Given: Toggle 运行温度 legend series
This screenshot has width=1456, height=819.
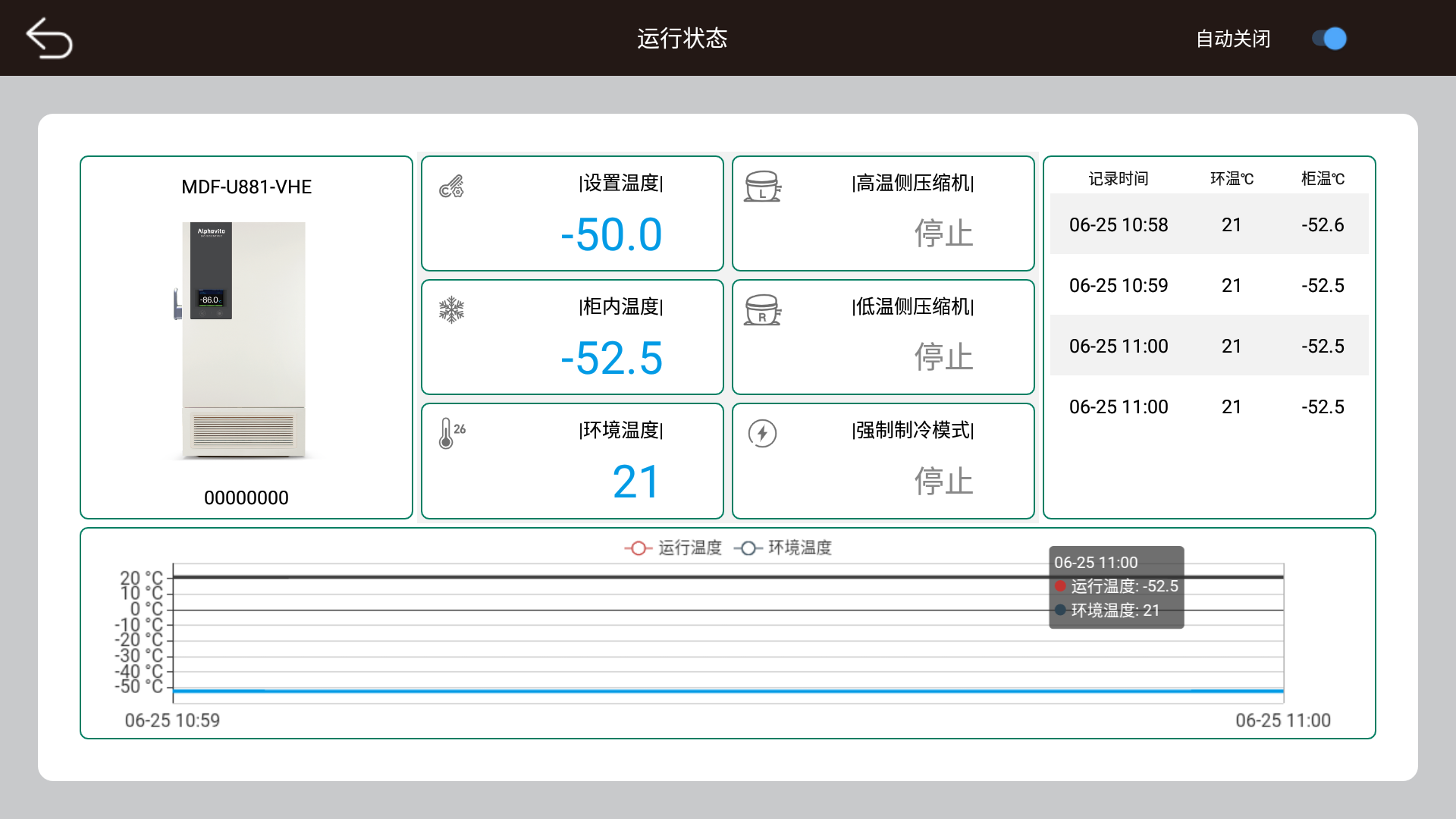Looking at the screenshot, I should tap(673, 548).
